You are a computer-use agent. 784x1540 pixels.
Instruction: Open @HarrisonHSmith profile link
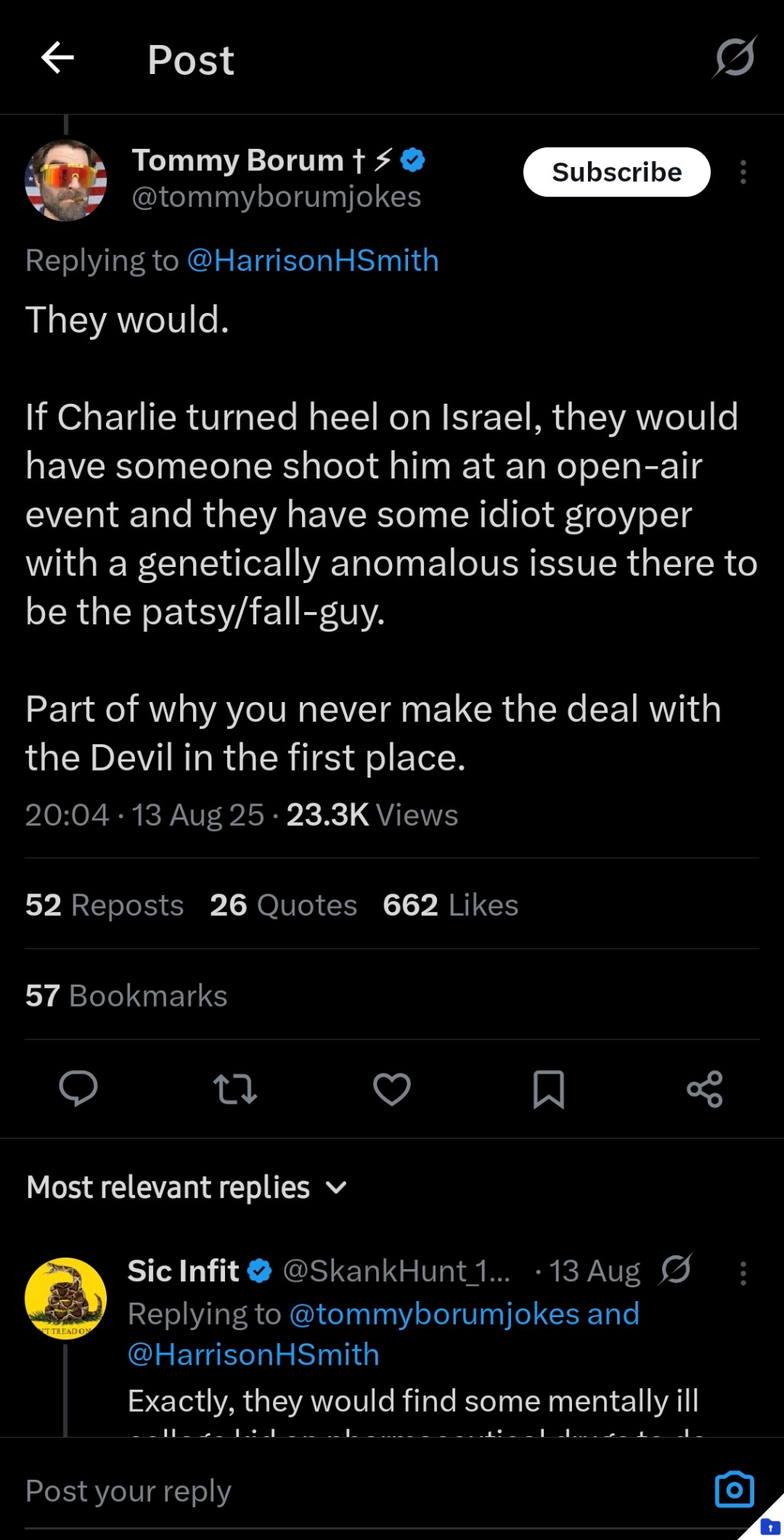(x=313, y=260)
